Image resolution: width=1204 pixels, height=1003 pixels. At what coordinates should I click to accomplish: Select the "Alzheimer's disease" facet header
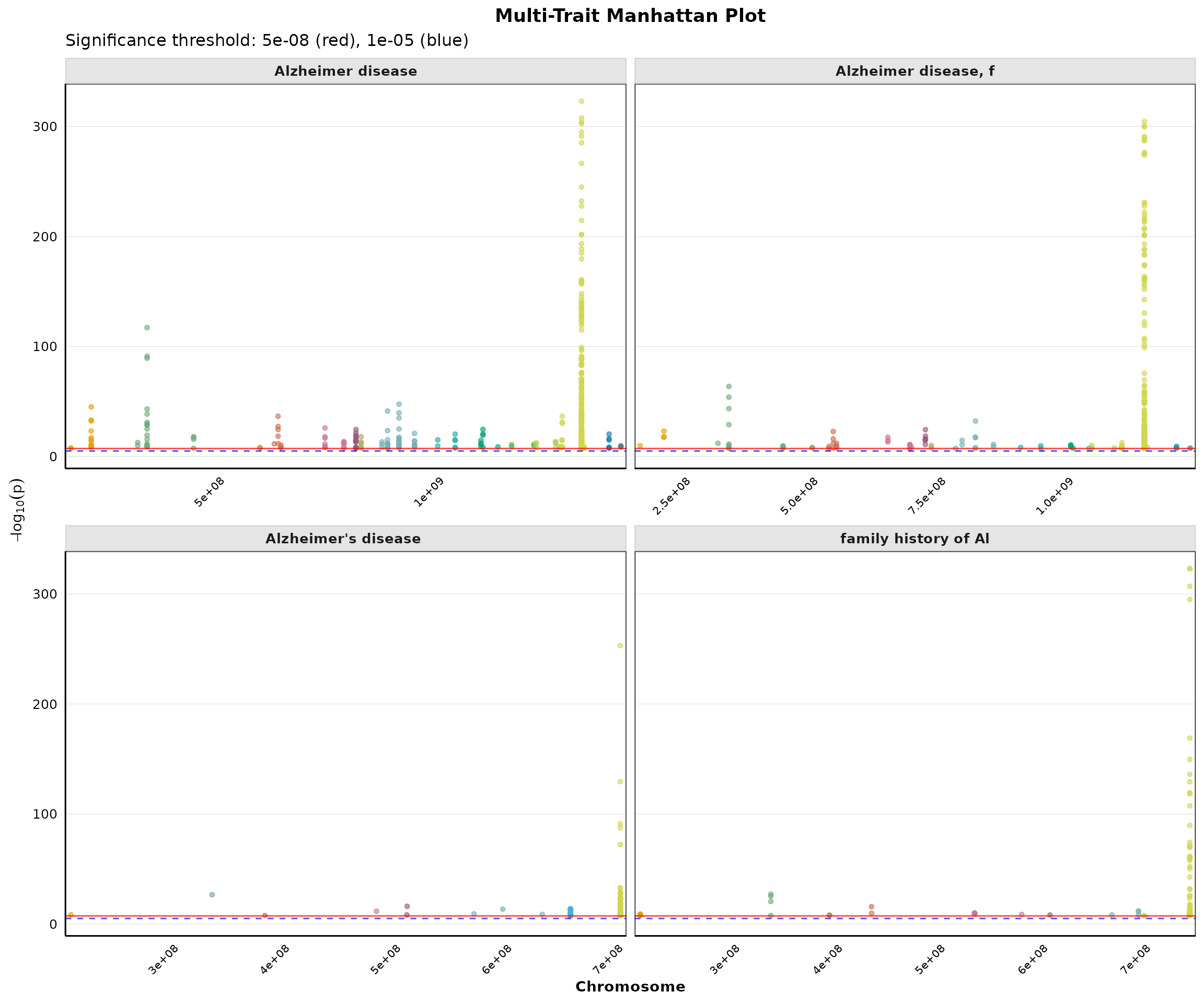343,539
